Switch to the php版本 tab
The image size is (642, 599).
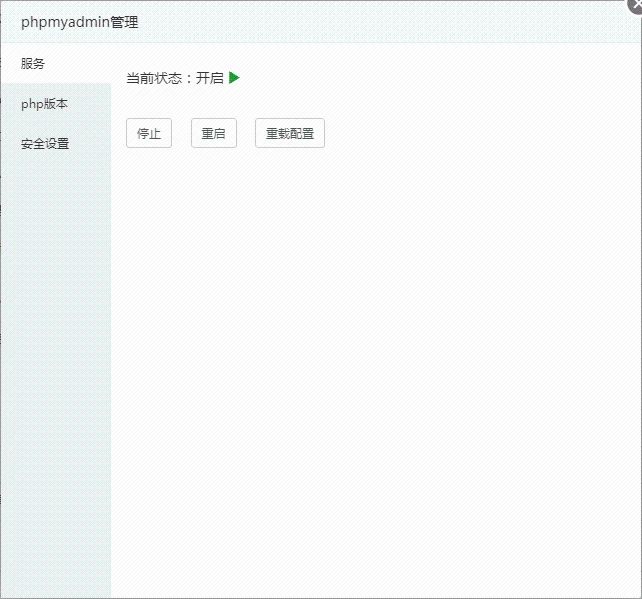pyautogui.click(x=56, y=104)
